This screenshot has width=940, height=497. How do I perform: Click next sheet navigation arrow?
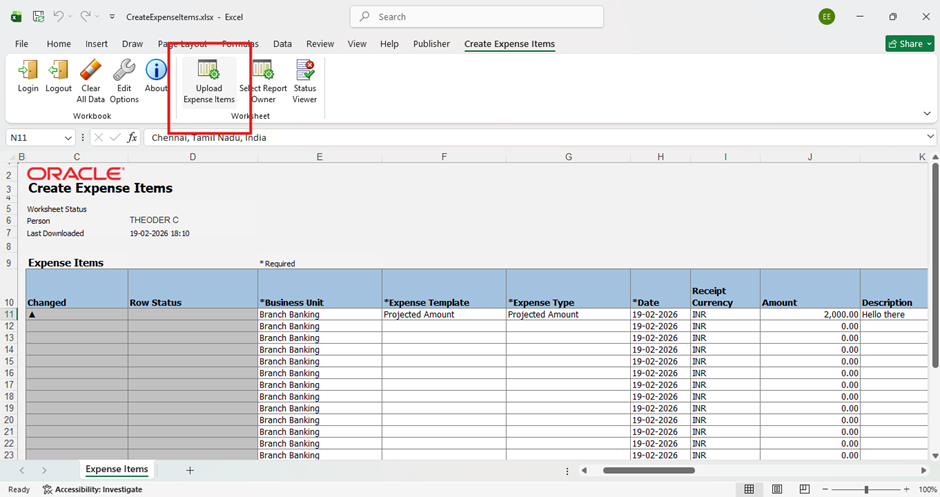pos(44,471)
